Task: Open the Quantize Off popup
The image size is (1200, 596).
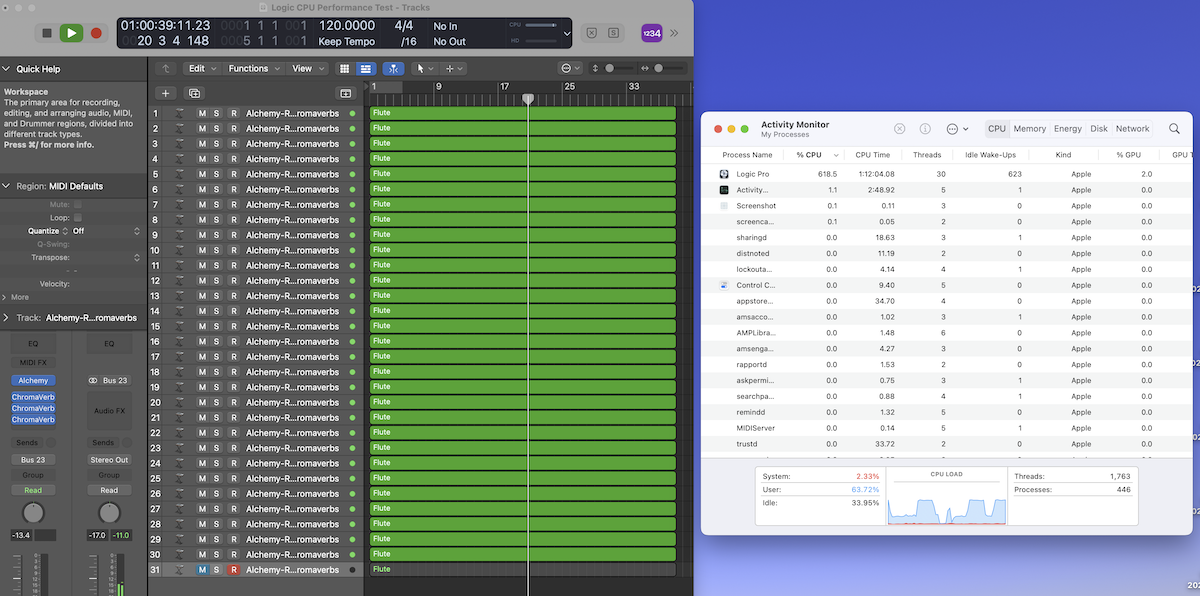Action: pyautogui.click(x=106, y=231)
